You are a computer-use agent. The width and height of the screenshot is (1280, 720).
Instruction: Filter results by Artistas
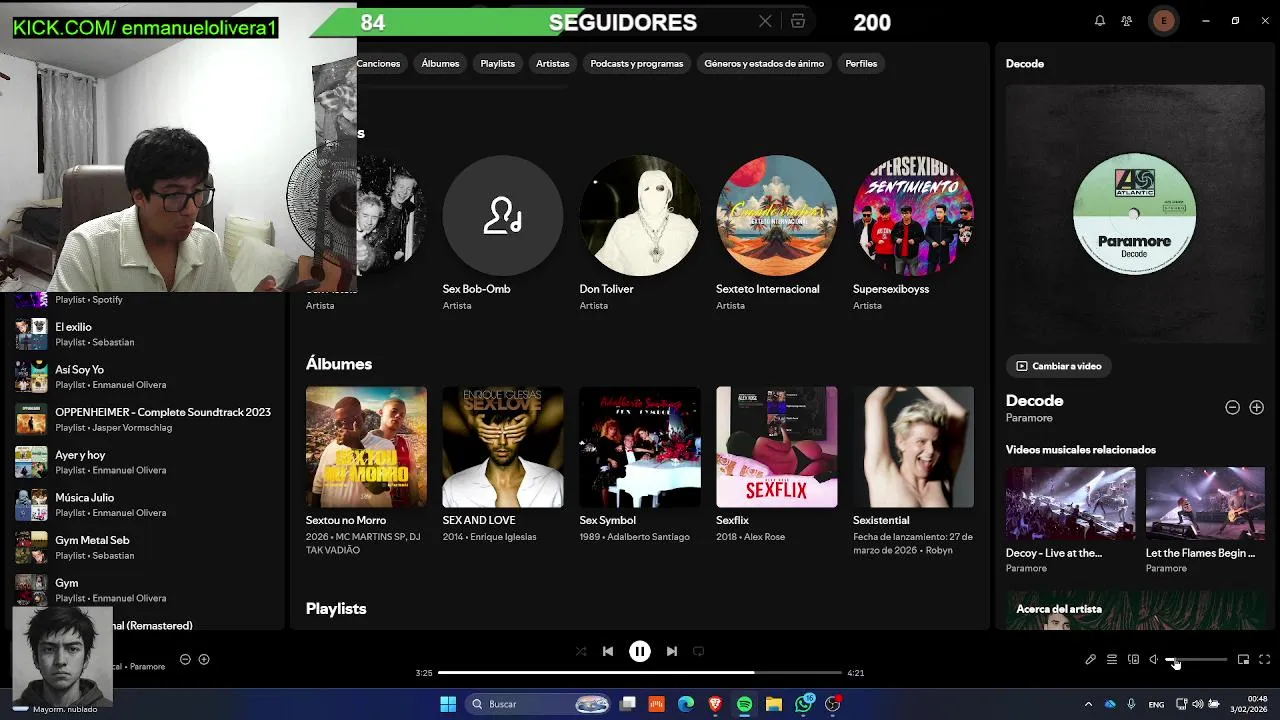[x=552, y=63]
